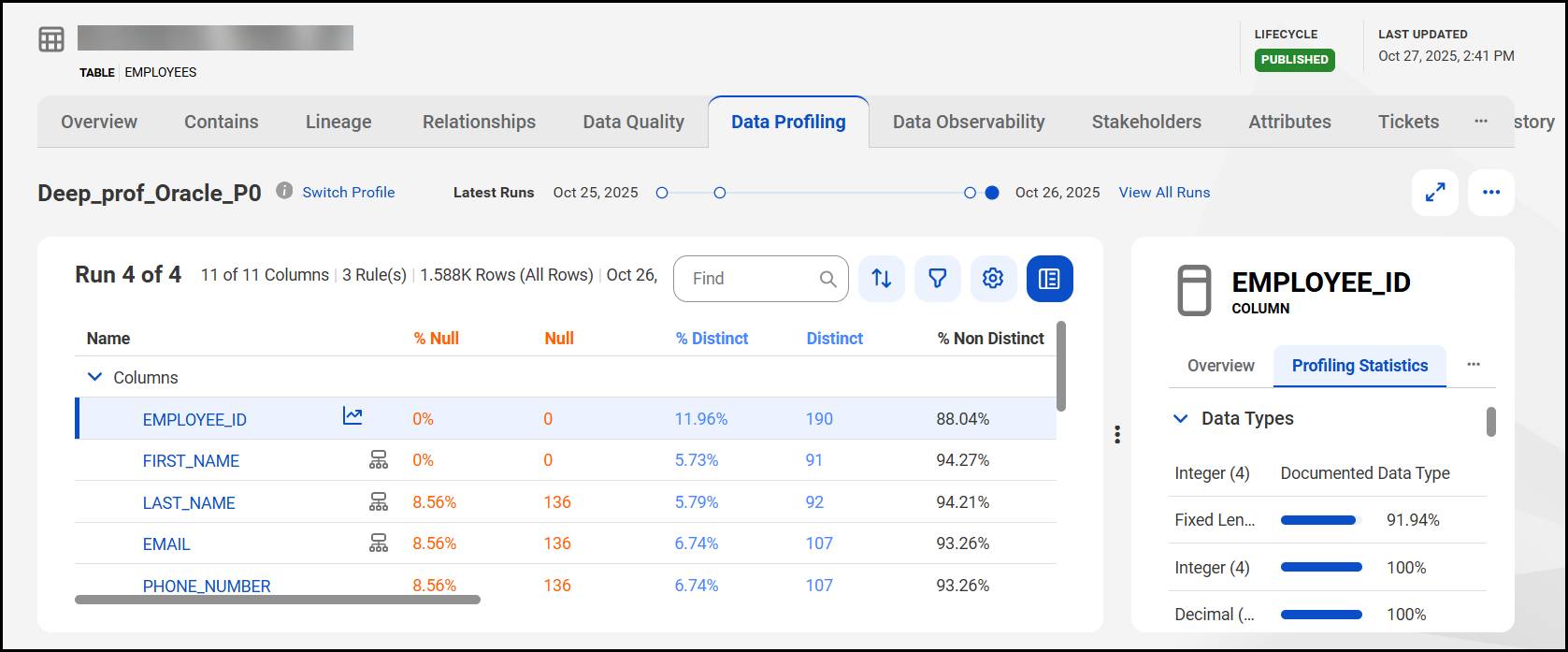Open the info icon next to Deep_prof_Oracle_P0
This screenshot has height=652, width=1568.
coord(284,191)
